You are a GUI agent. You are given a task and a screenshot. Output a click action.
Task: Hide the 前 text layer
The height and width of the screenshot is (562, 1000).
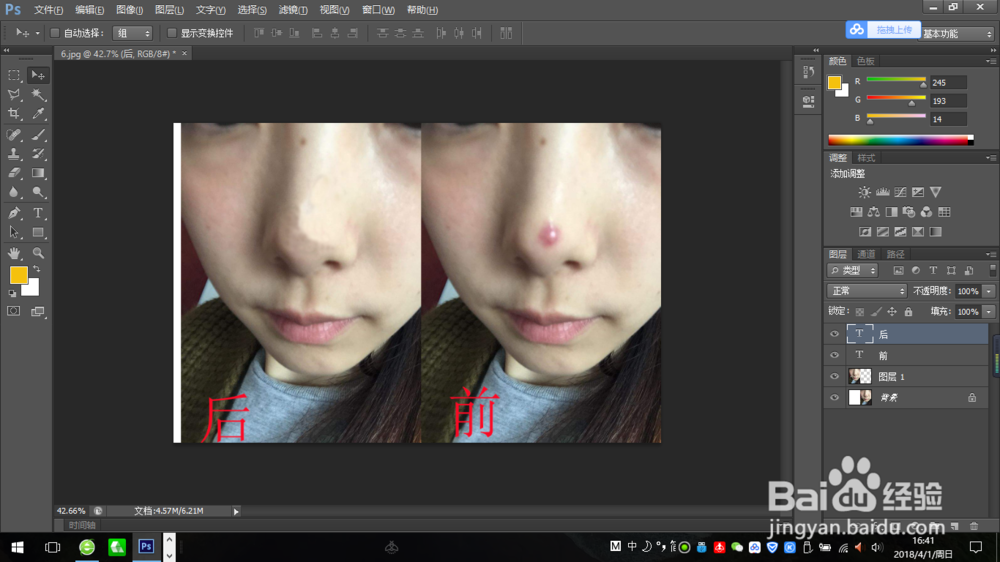pyautogui.click(x=834, y=355)
